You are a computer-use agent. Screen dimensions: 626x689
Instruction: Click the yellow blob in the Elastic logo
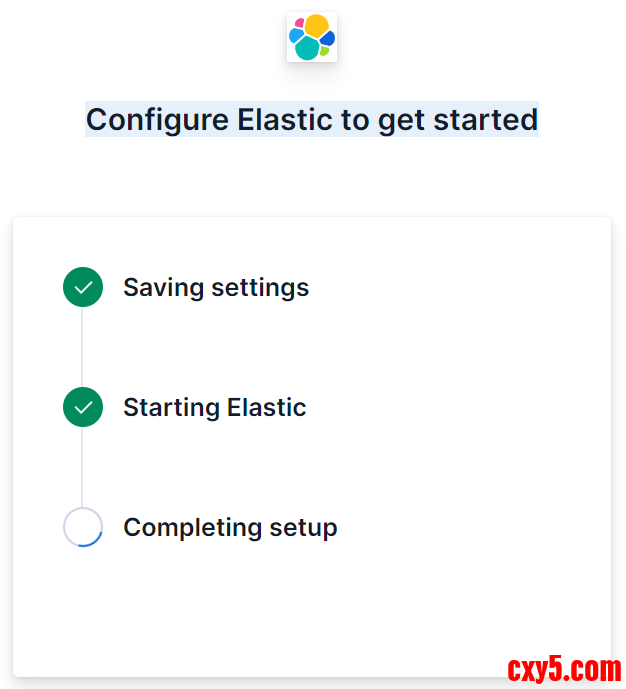tap(317, 26)
